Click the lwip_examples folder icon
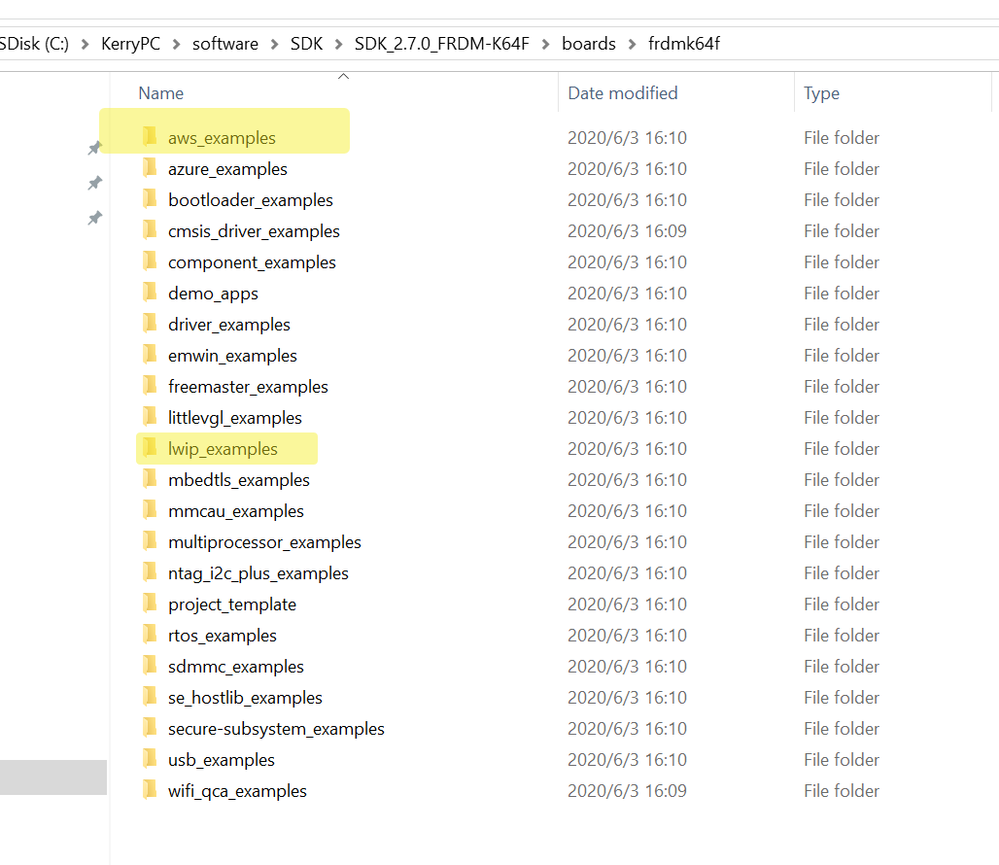The height and width of the screenshot is (865, 999). (x=150, y=448)
